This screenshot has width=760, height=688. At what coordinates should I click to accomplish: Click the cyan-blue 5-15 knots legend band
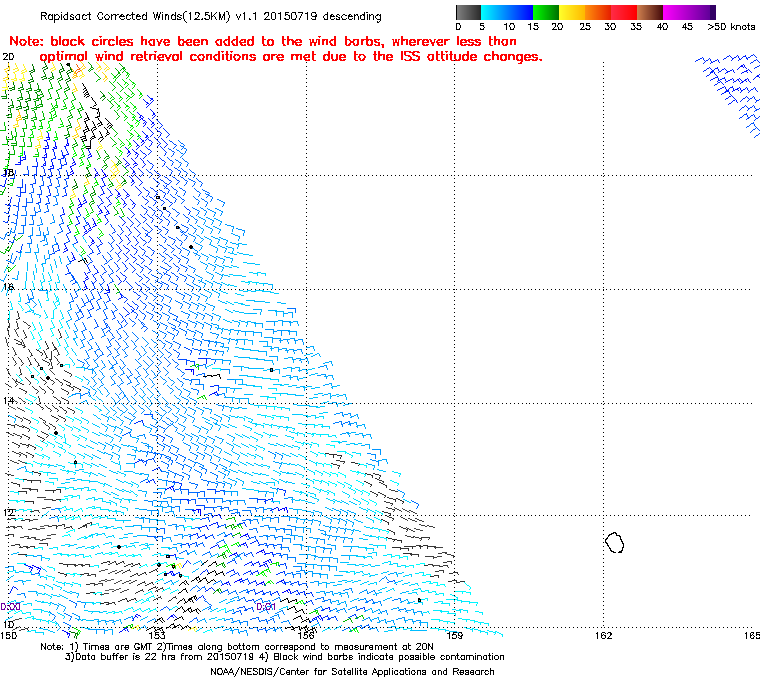click(507, 12)
